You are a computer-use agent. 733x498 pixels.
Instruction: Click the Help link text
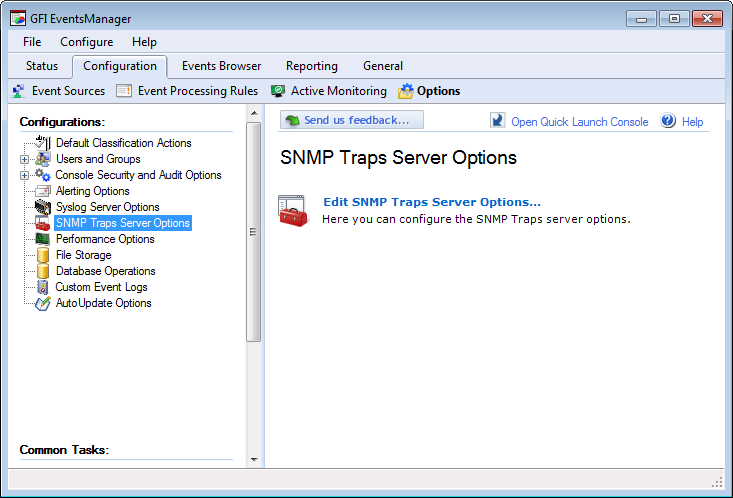692,122
